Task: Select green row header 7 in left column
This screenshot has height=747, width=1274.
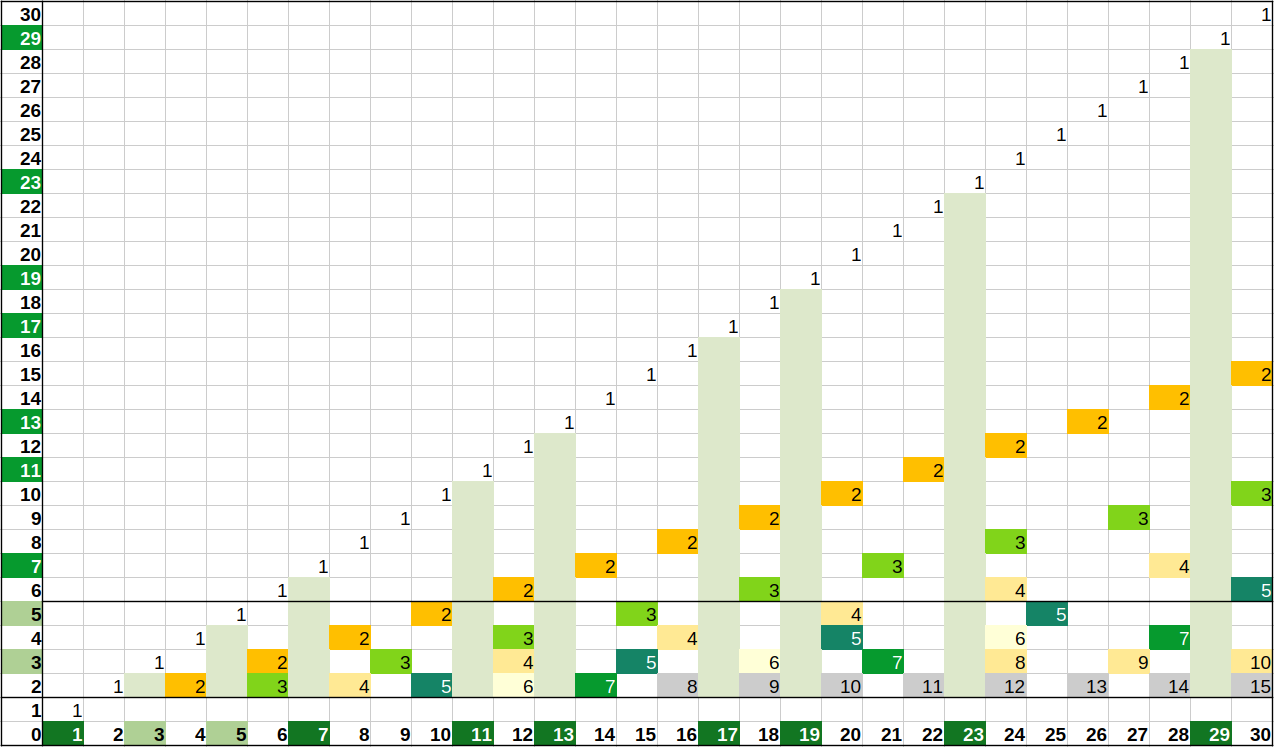Action: click(x=21, y=566)
